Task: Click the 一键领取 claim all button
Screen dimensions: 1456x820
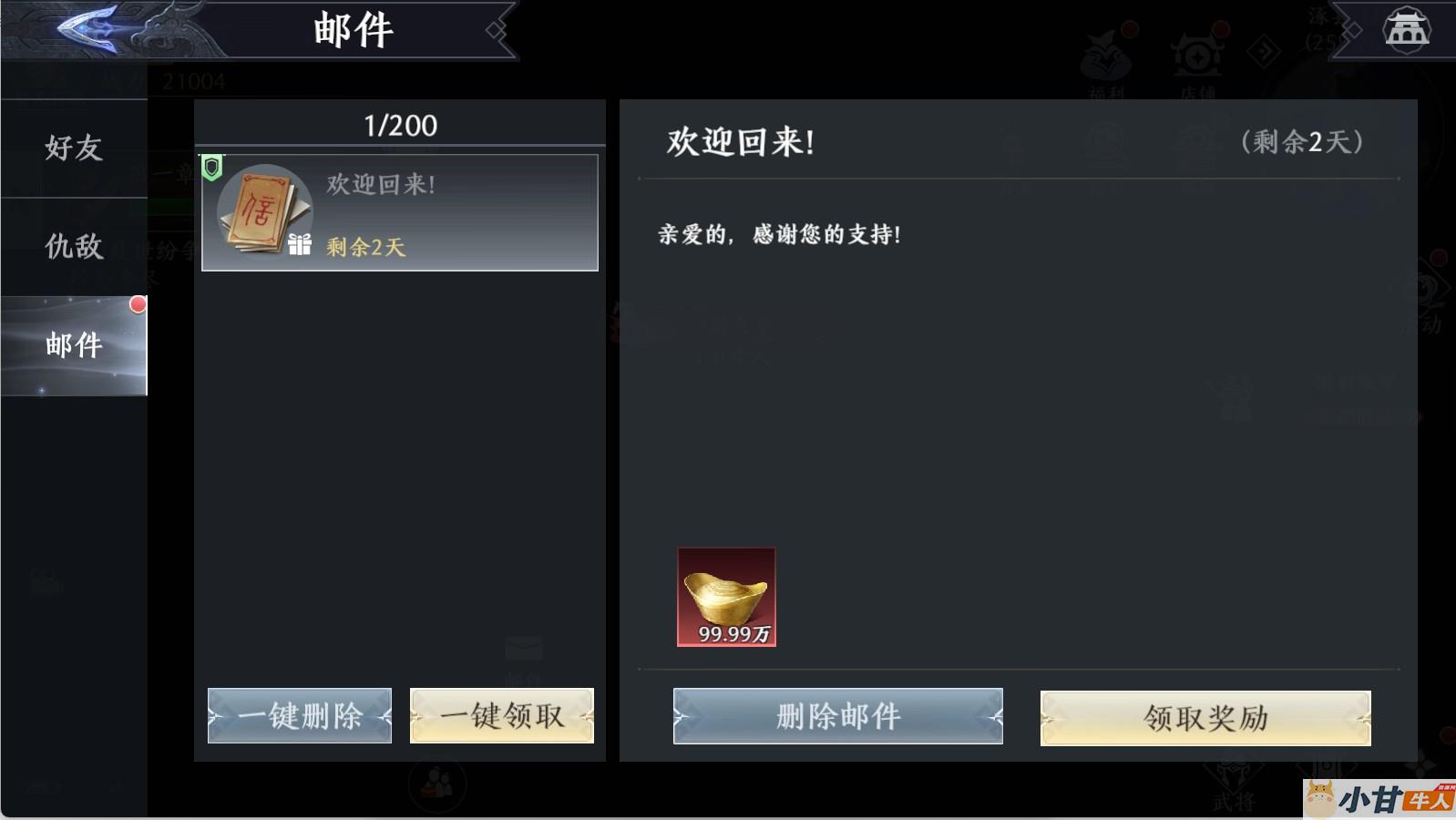Action: [x=502, y=716]
